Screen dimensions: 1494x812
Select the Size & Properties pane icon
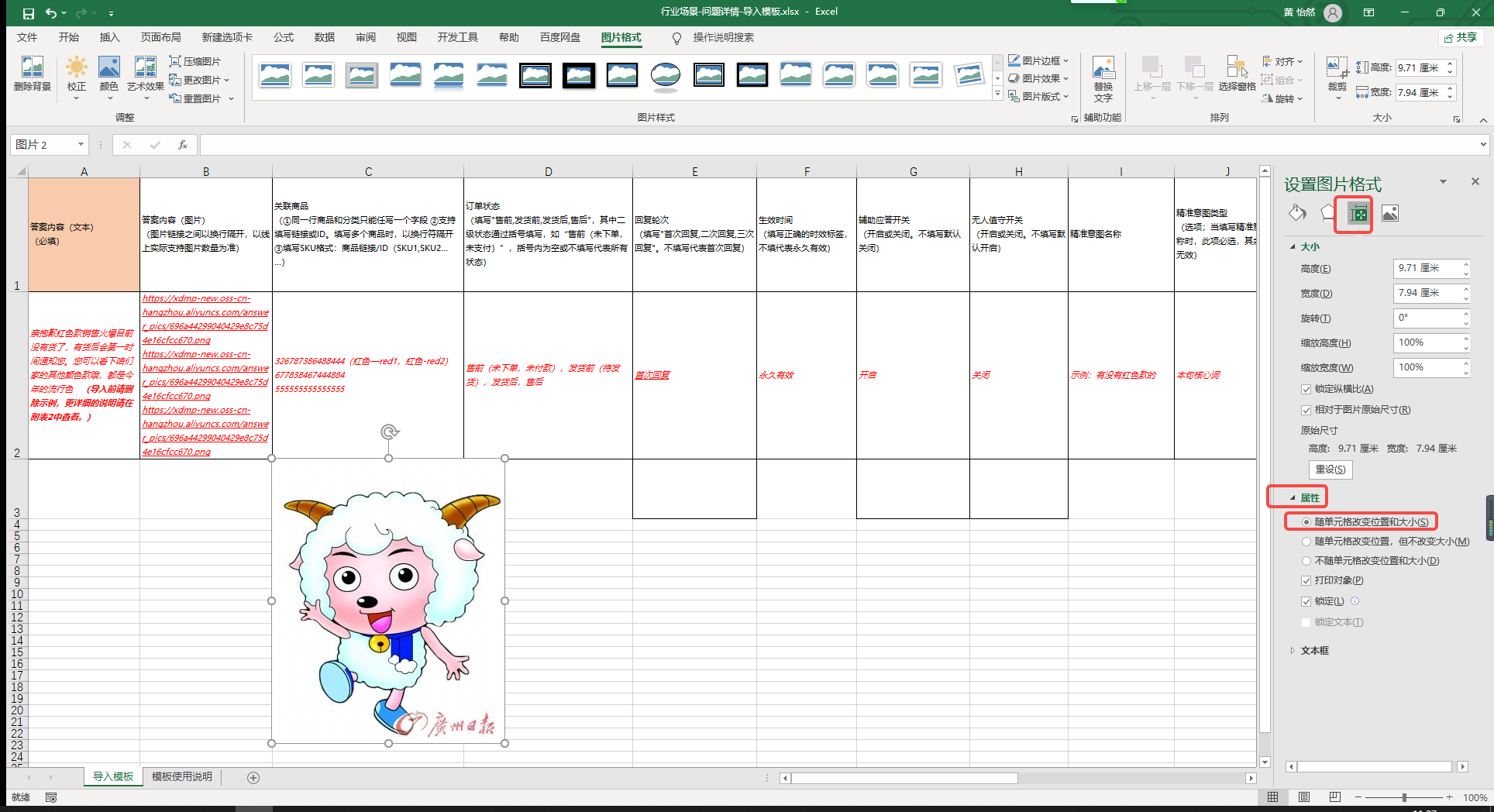1358,214
